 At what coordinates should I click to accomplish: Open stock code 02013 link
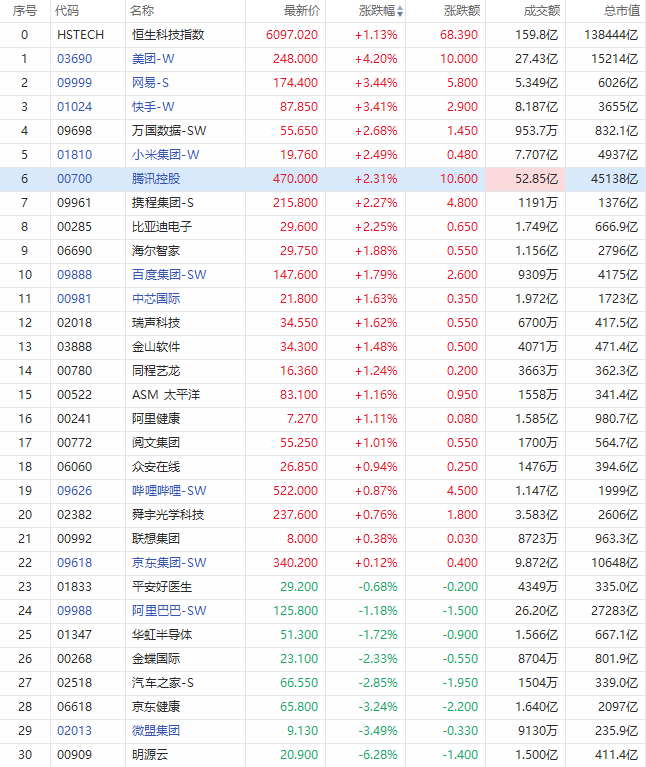(74, 730)
